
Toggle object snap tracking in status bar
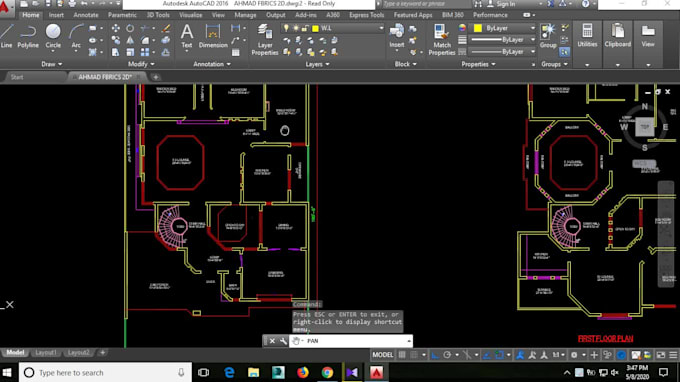tap(487, 355)
